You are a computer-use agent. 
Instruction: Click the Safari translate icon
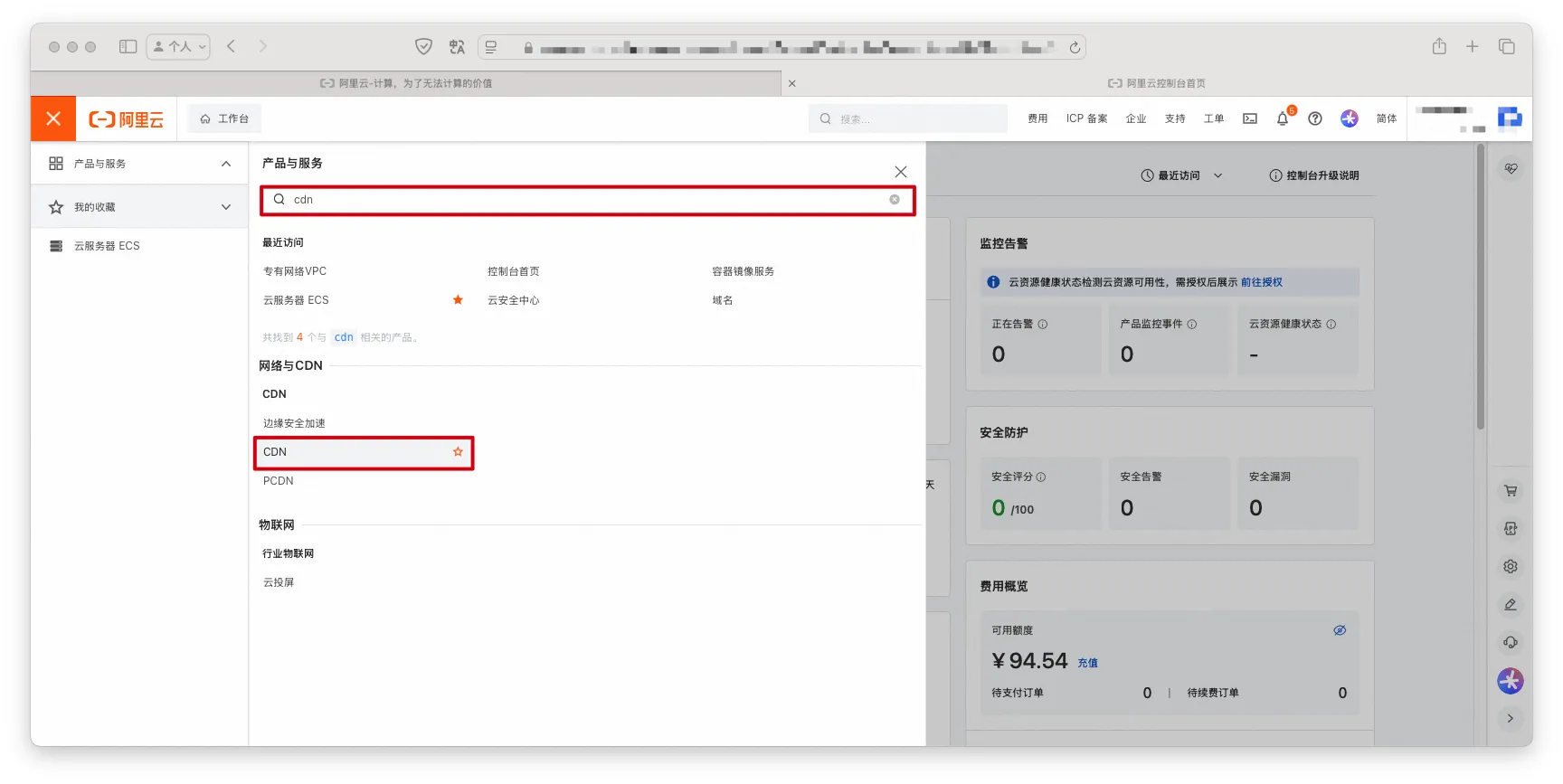point(457,47)
